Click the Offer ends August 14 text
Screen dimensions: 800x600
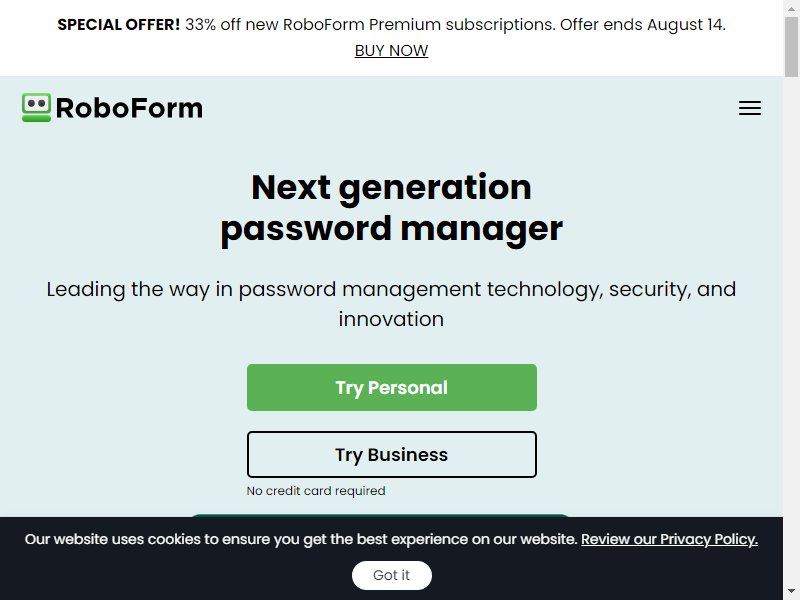tap(643, 24)
